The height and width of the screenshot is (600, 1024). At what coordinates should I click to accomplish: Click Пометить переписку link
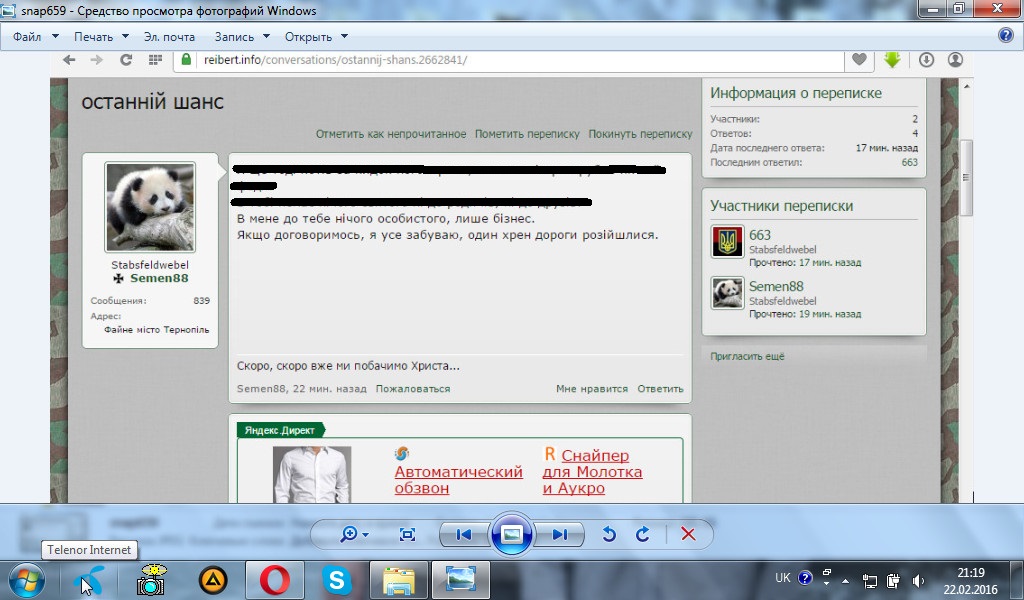[527, 134]
